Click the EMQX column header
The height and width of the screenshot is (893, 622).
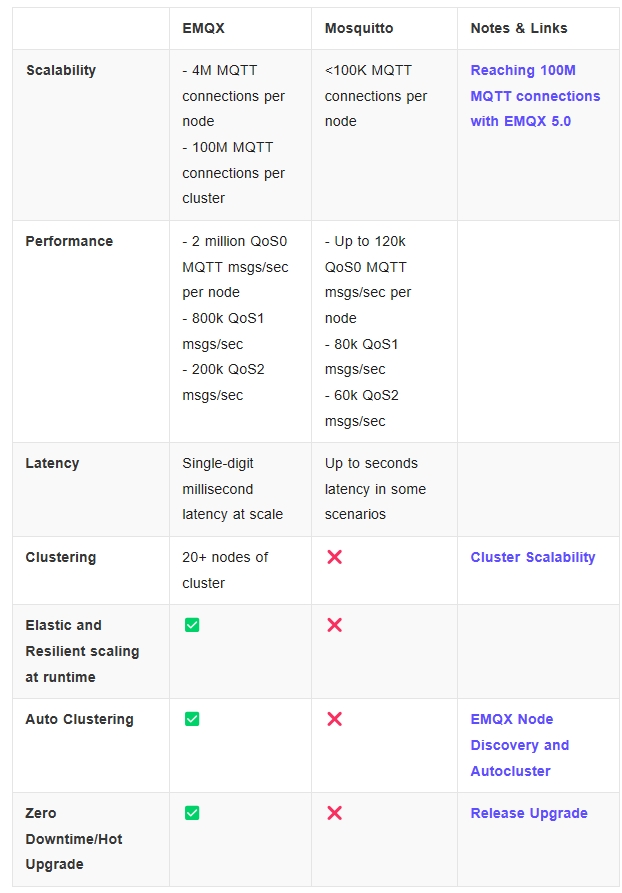203,28
